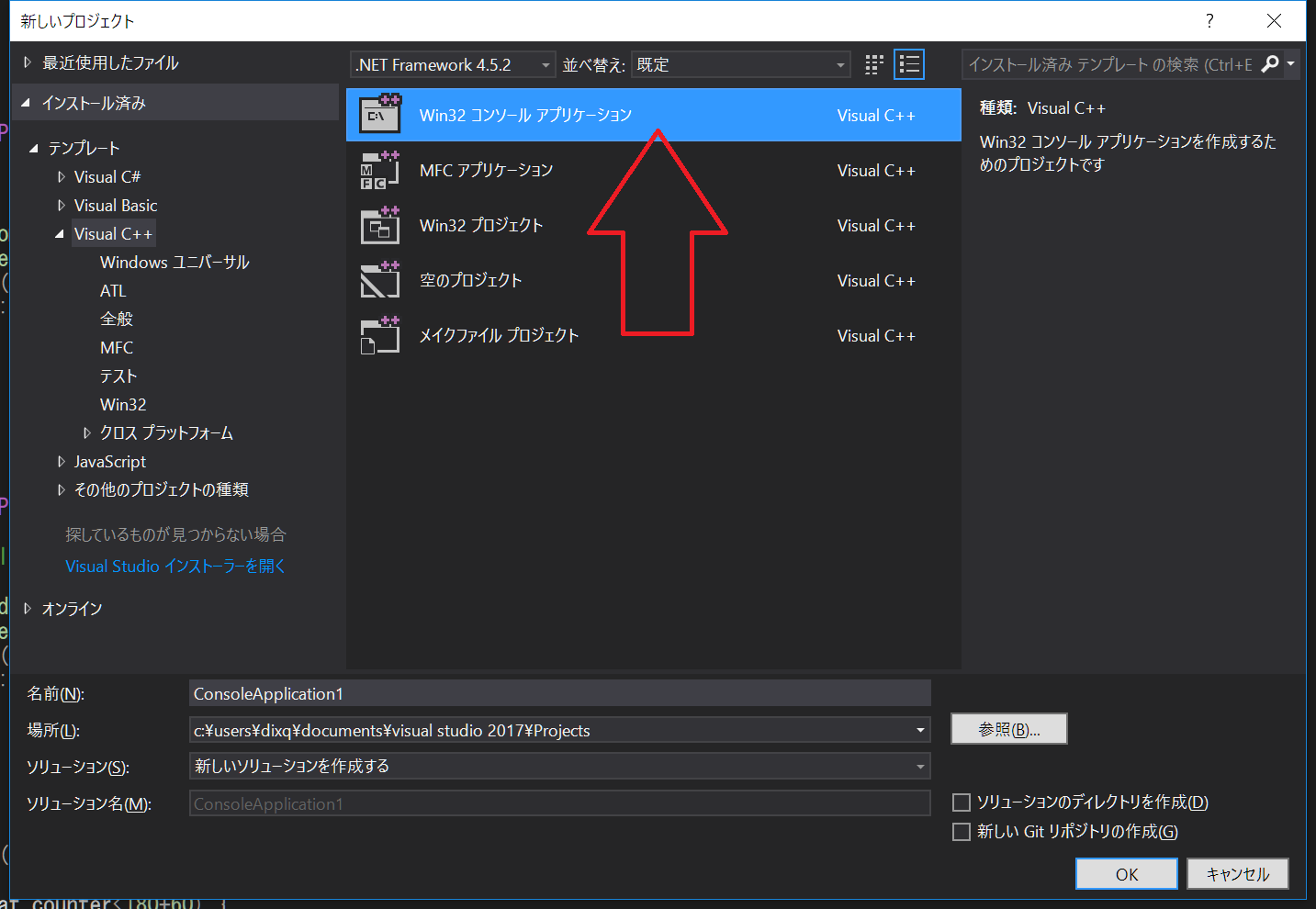The image size is (1316, 909).
Task: Click the MFC application template icon
Action: click(x=380, y=171)
